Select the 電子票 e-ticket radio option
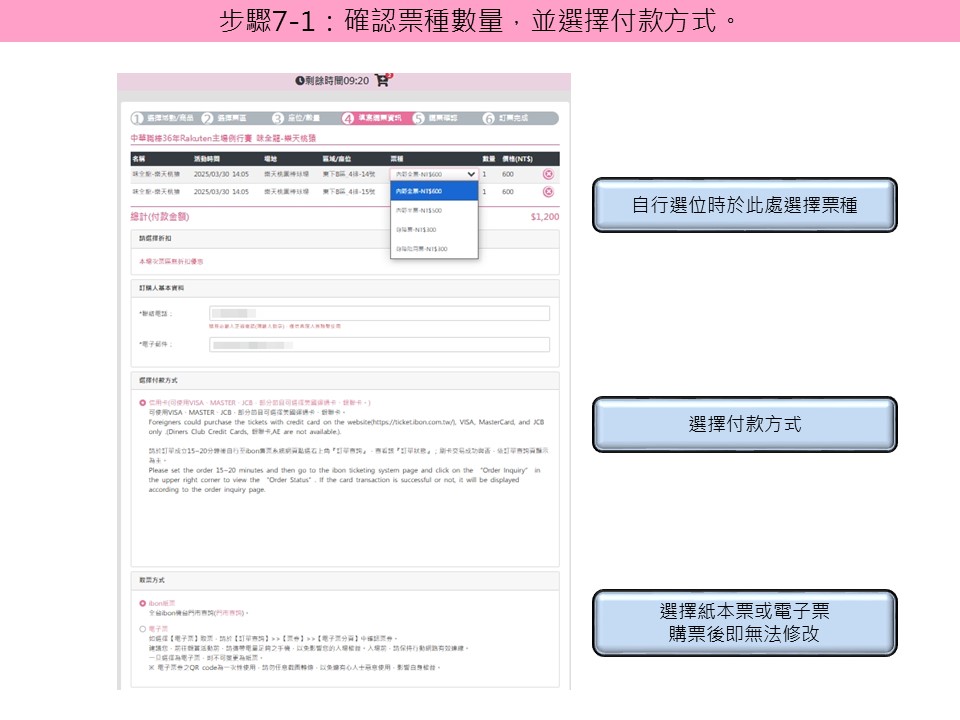960x720 pixels. (x=143, y=628)
